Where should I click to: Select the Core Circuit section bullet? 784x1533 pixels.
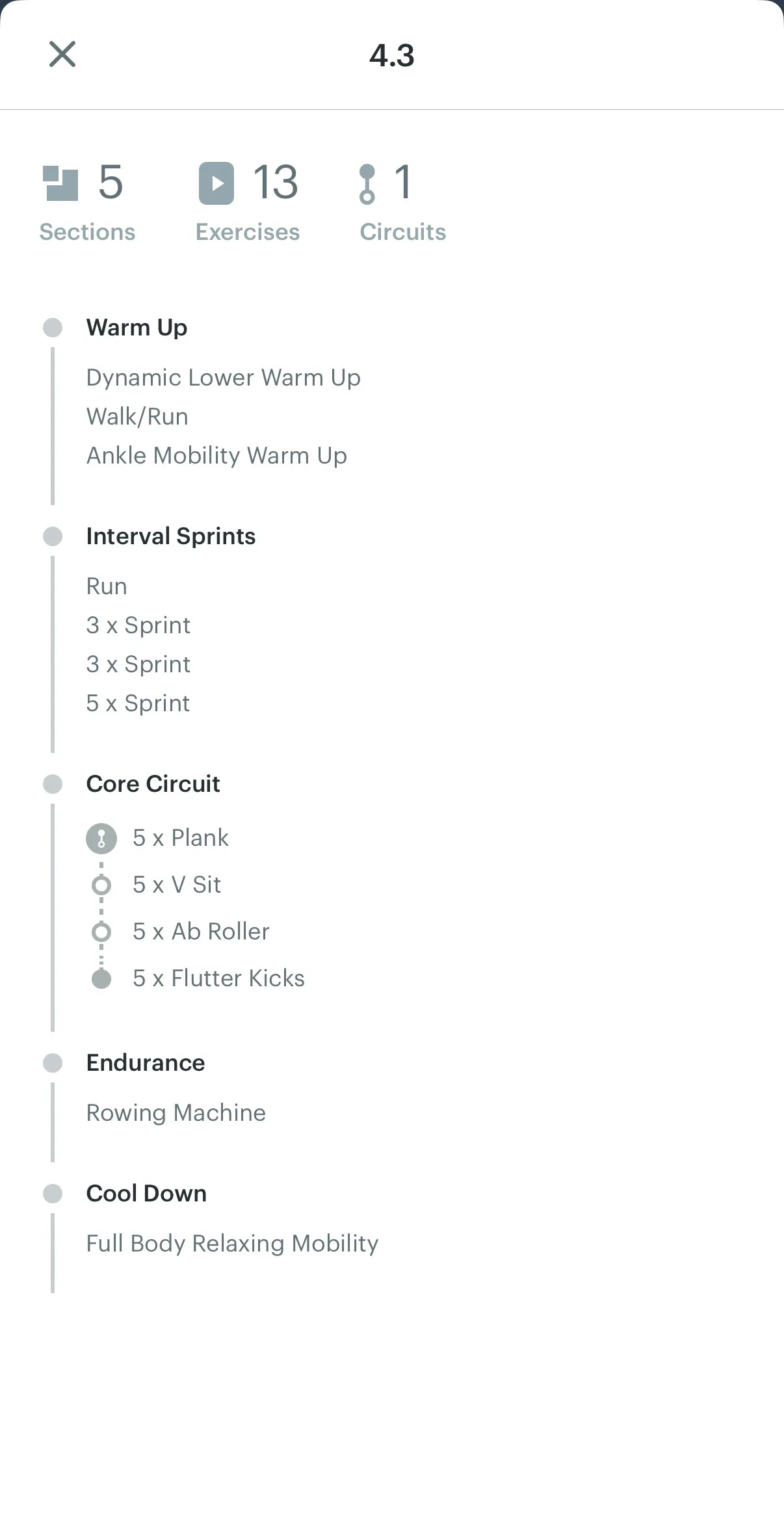(x=53, y=784)
